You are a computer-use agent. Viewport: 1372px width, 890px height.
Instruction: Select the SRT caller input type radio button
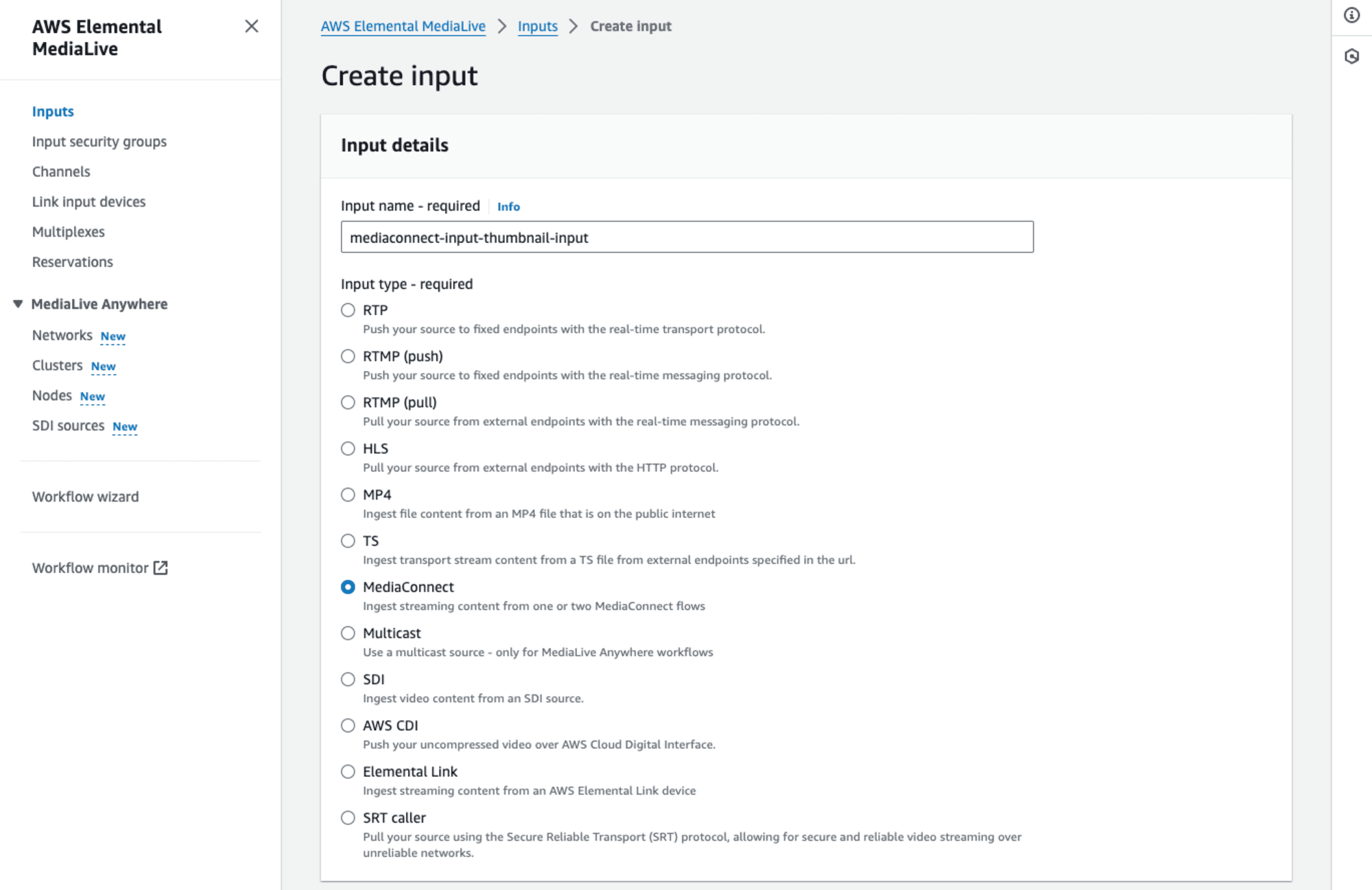coord(348,817)
